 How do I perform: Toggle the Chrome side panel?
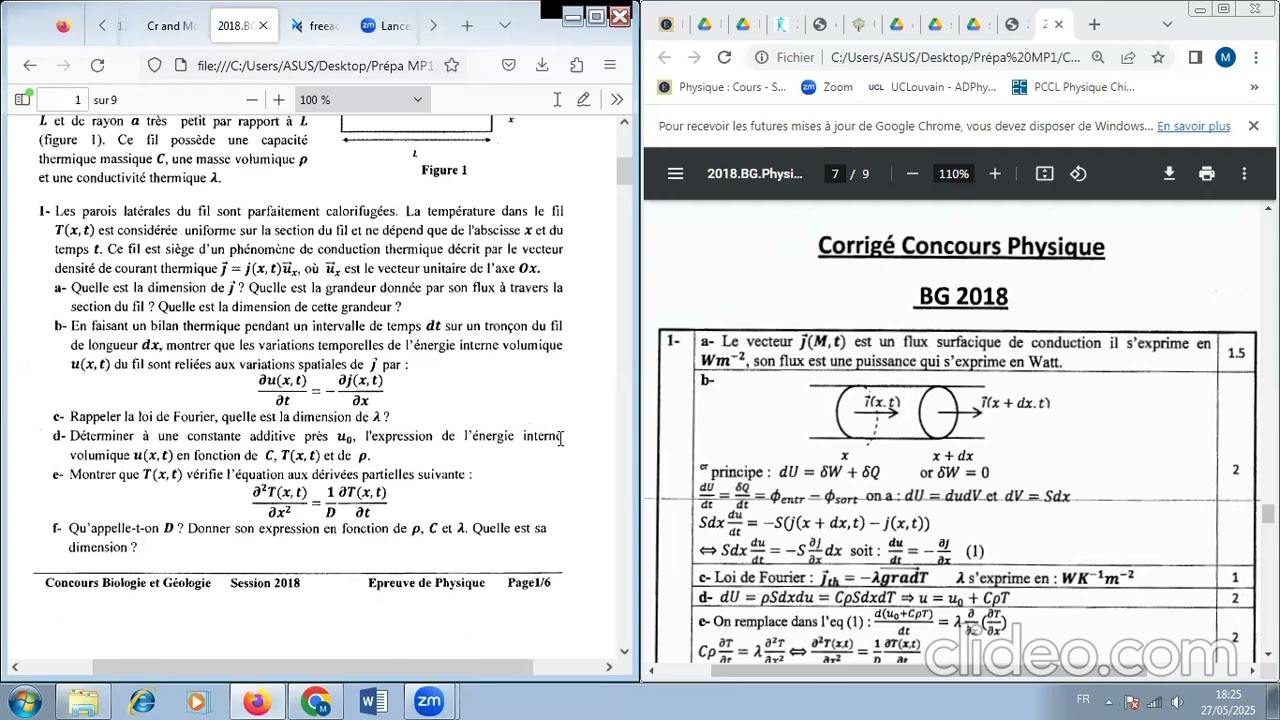(1195, 57)
